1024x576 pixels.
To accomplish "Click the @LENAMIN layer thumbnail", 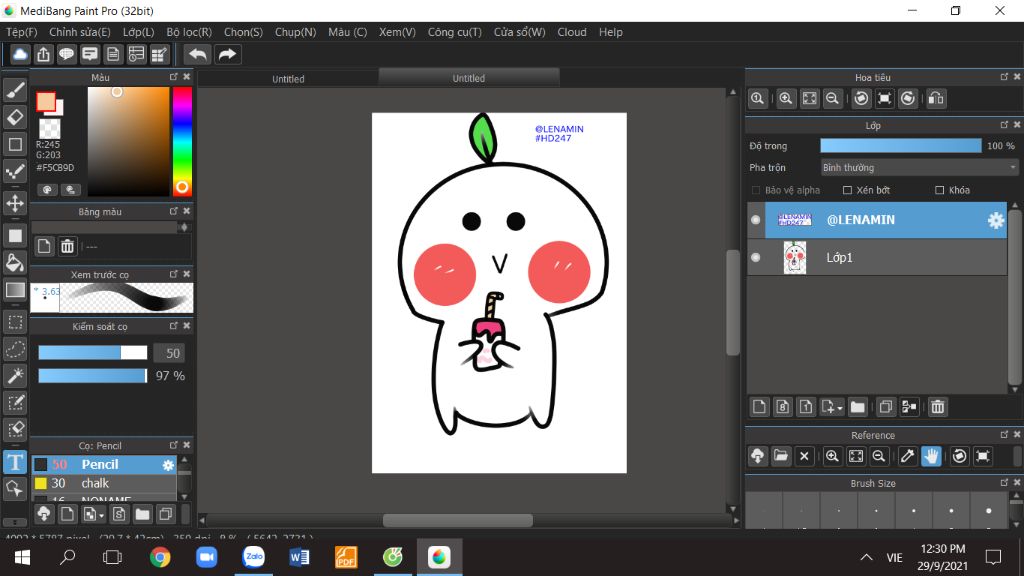I will click(x=795, y=220).
